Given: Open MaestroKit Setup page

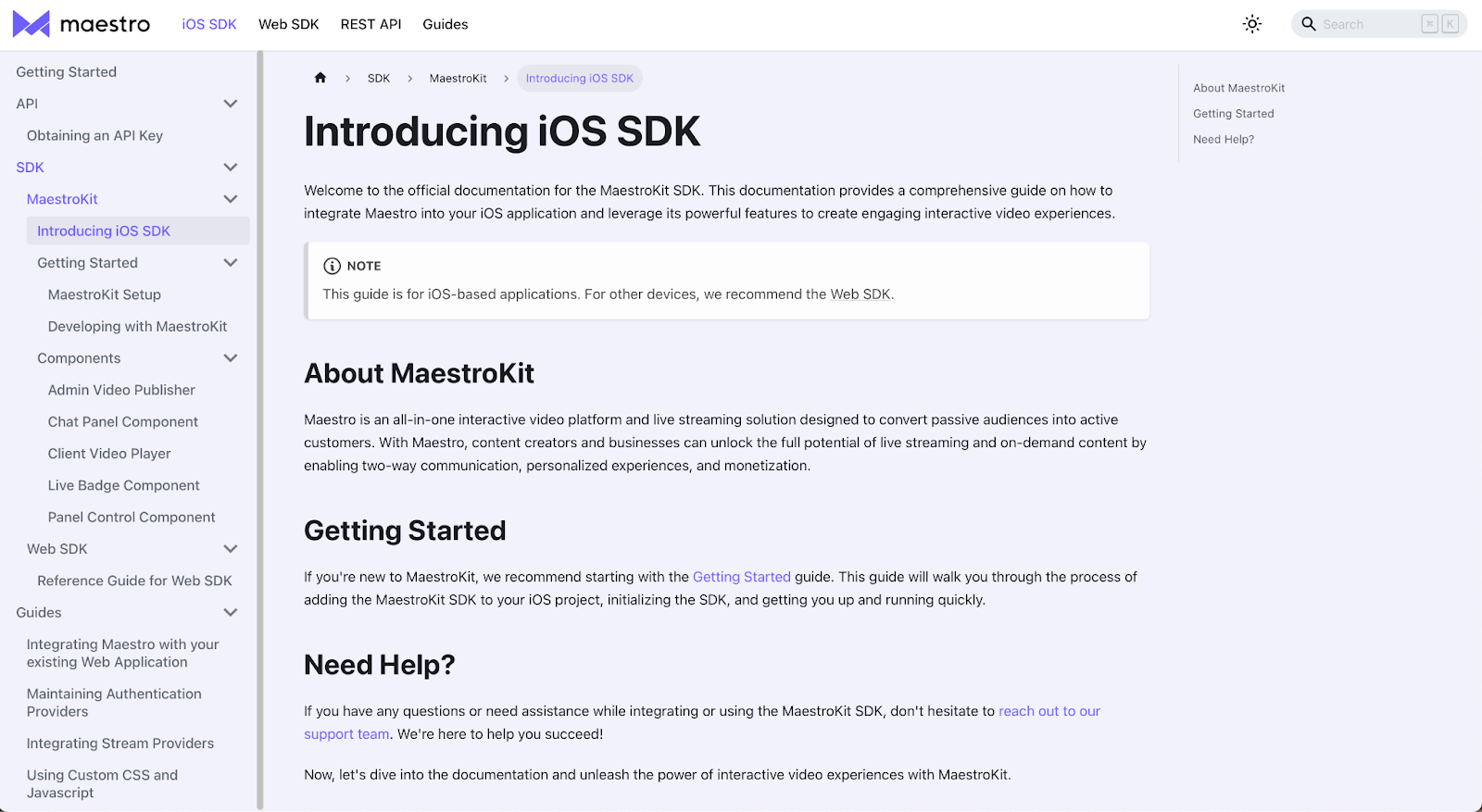Looking at the screenshot, I should [105, 294].
